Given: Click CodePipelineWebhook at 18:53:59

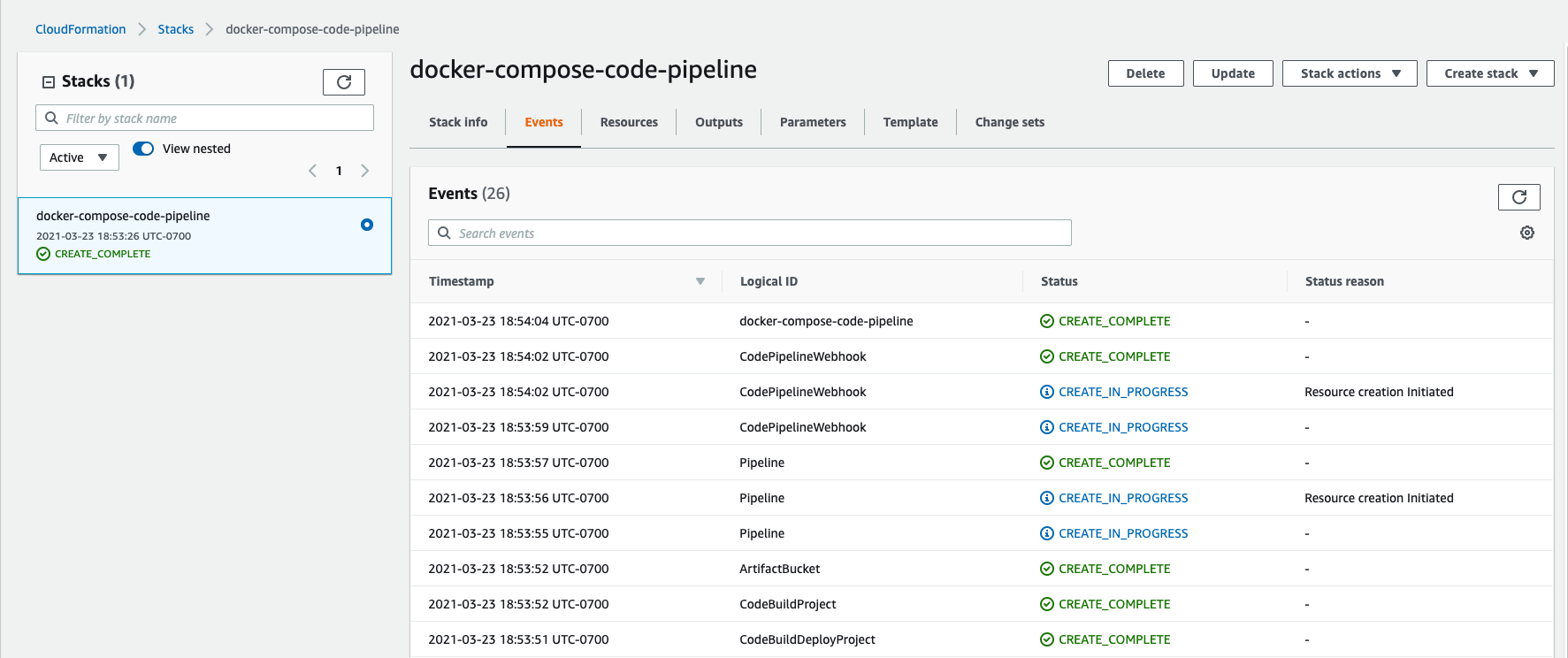Looking at the screenshot, I should pyautogui.click(x=803, y=427).
